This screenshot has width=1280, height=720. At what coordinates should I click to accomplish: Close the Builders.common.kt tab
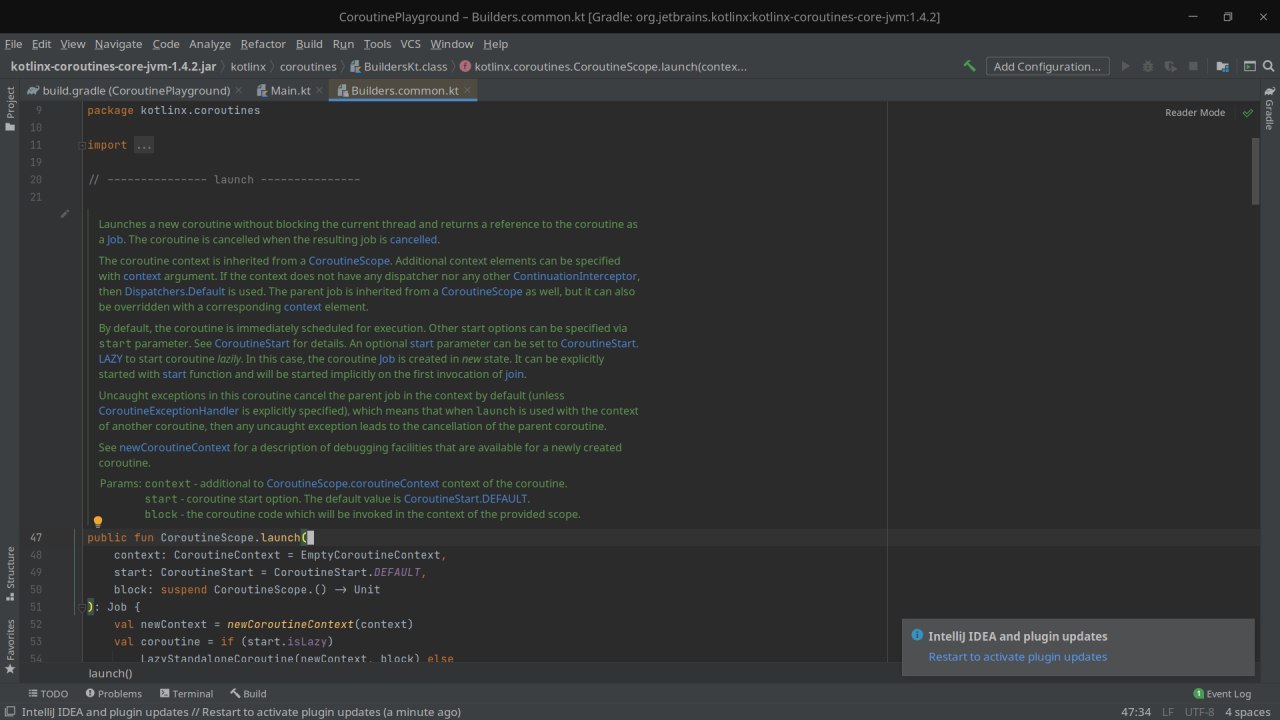(x=467, y=90)
